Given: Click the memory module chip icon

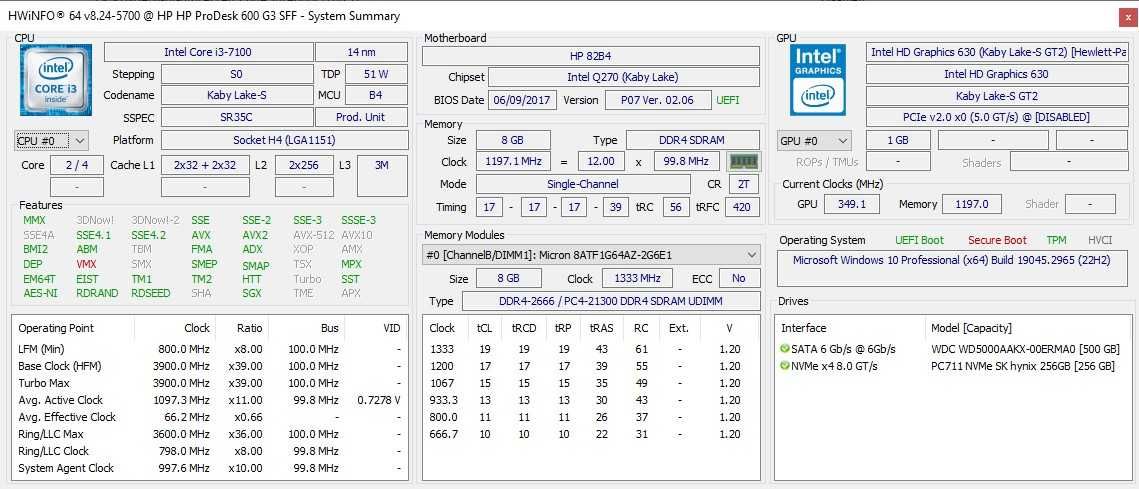Looking at the screenshot, I should click(x=744, y=161).
